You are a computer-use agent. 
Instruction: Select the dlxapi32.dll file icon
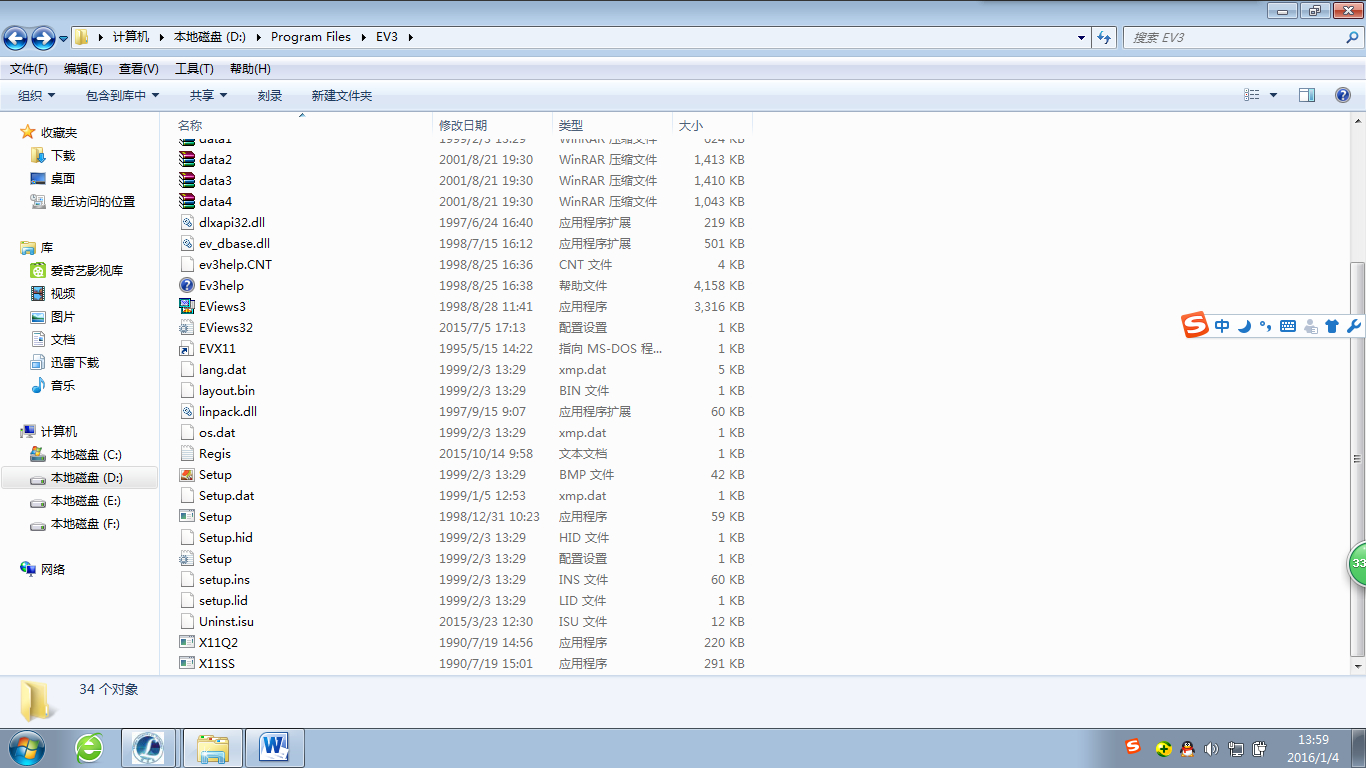coord(187,223)
